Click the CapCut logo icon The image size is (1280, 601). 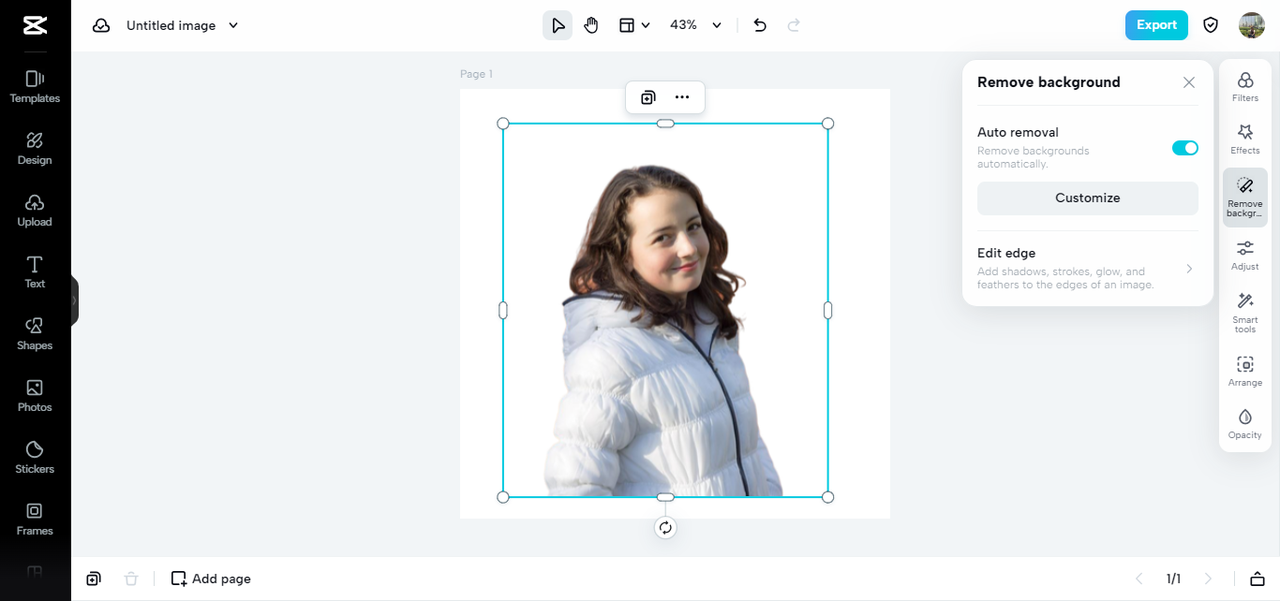coord(35,25)
